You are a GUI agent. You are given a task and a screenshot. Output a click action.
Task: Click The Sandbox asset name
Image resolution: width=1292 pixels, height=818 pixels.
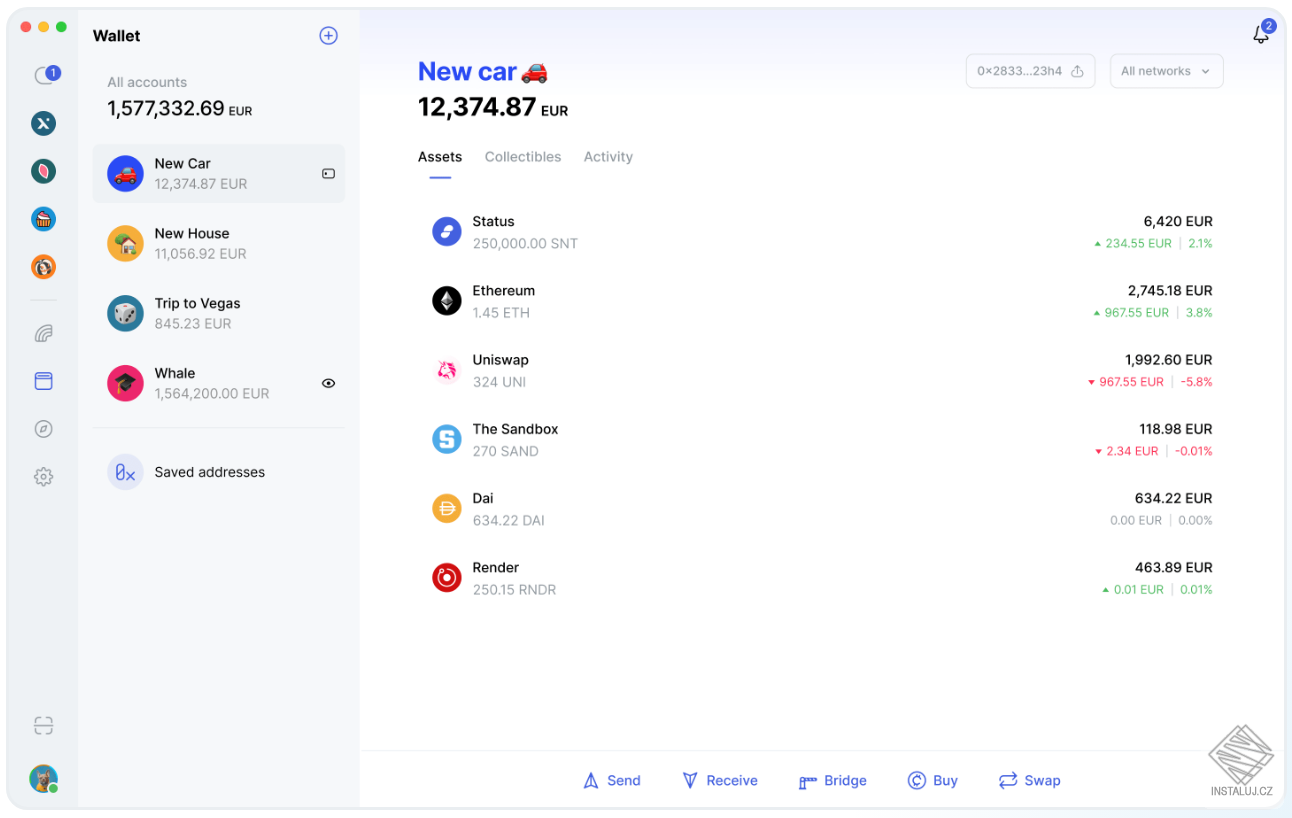coord(516,429)
